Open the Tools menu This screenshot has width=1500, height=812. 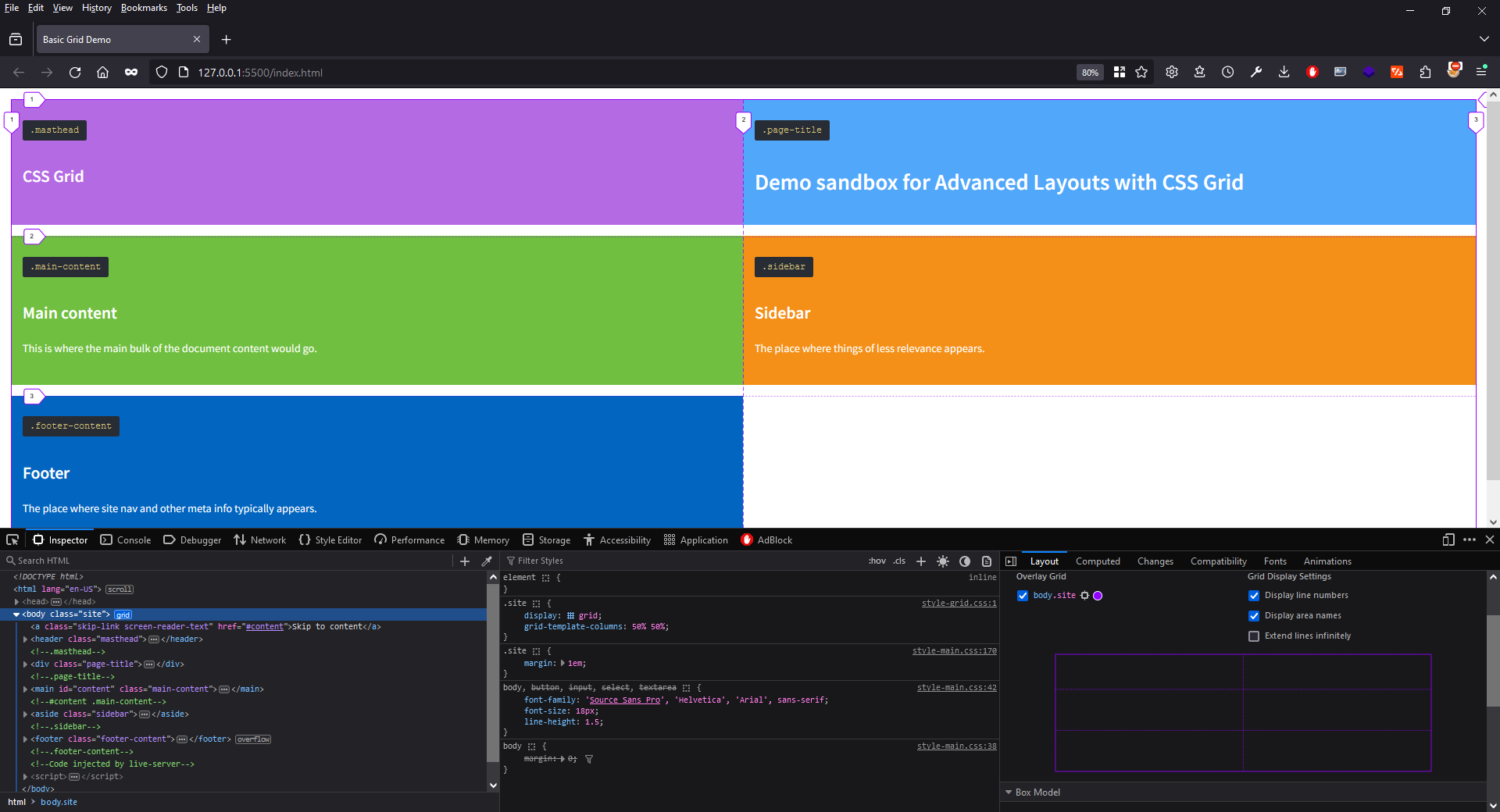(187, 8)
